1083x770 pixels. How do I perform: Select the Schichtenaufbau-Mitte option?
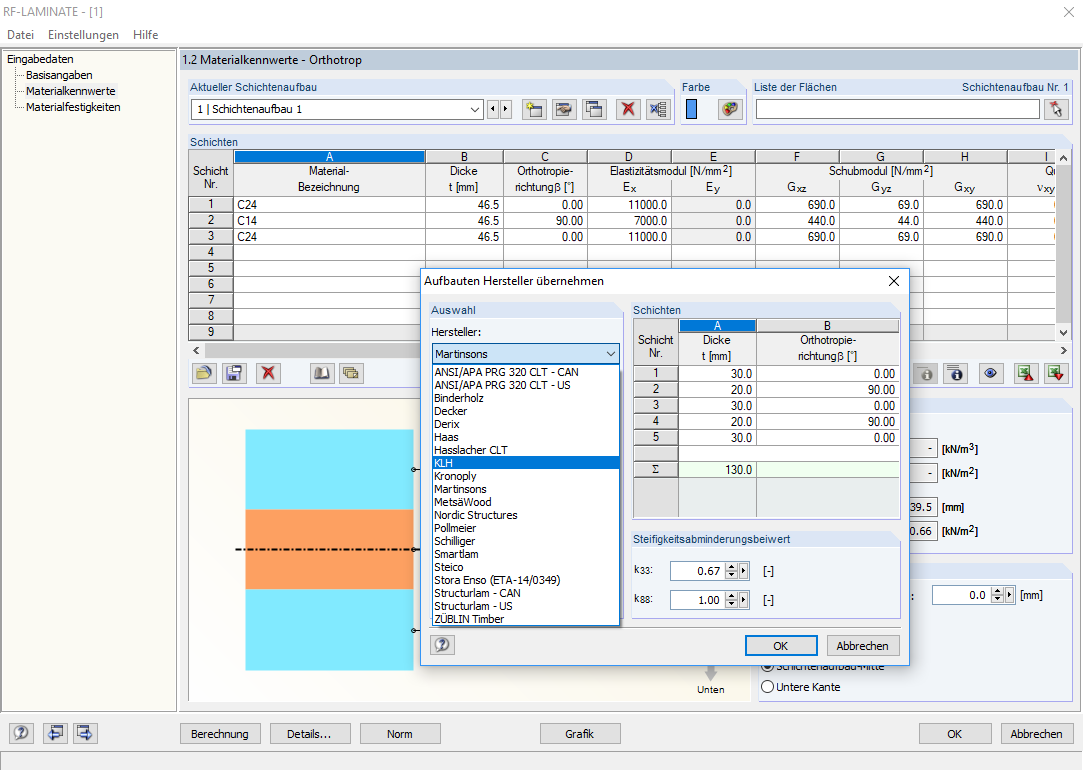[x=768, y=665]
